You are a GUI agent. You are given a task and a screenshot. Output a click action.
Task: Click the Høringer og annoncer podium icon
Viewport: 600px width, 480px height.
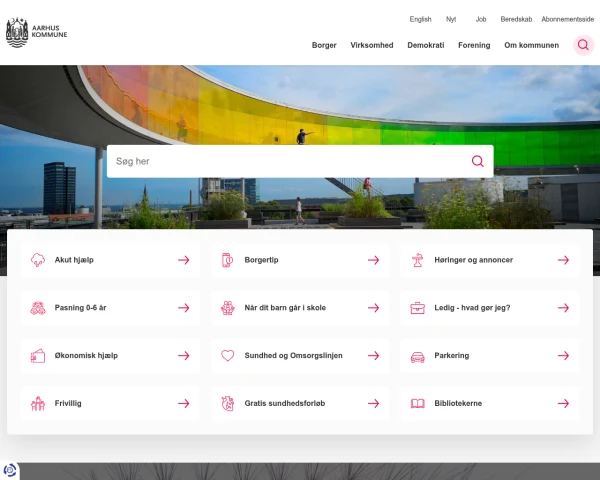click(417, 260)
